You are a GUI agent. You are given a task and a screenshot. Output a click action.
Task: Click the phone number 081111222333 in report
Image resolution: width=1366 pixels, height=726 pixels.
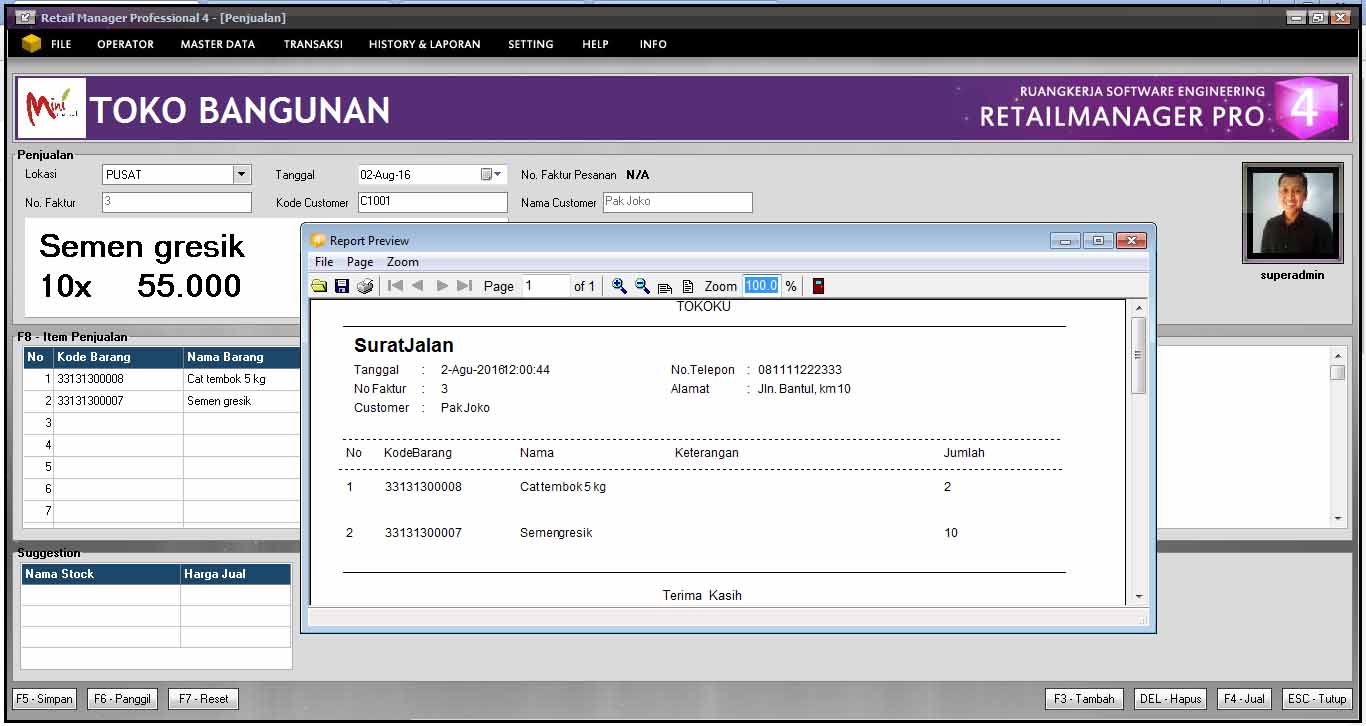800,370
